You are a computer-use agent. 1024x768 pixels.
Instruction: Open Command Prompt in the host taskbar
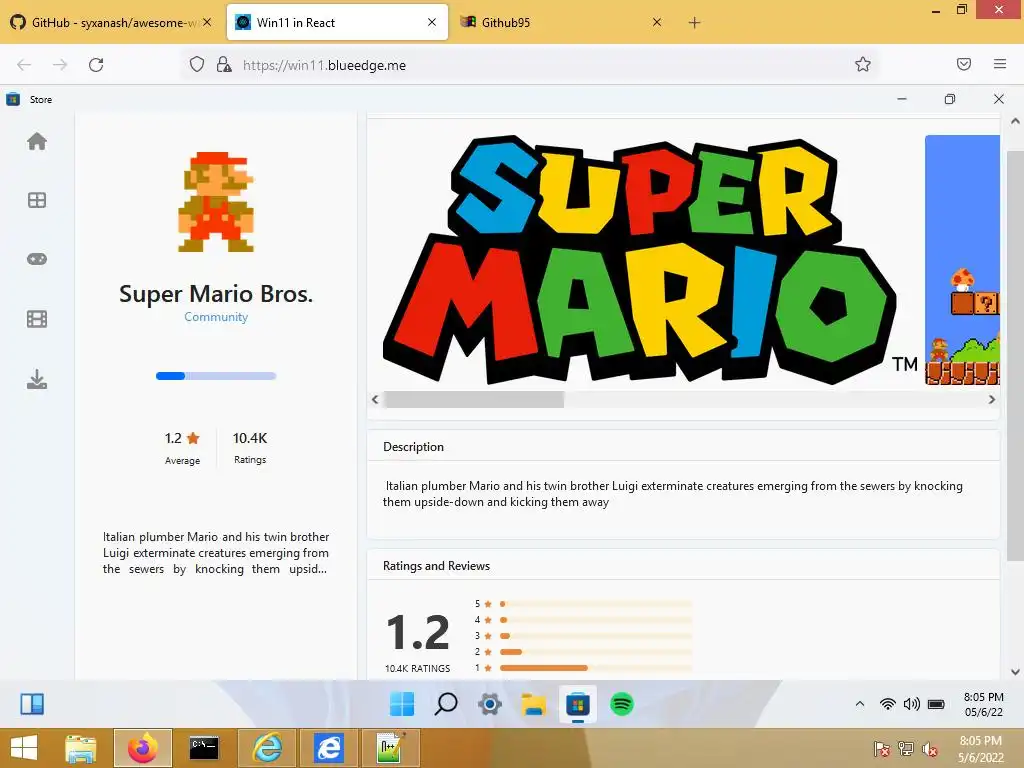click(x=204, y=748)
